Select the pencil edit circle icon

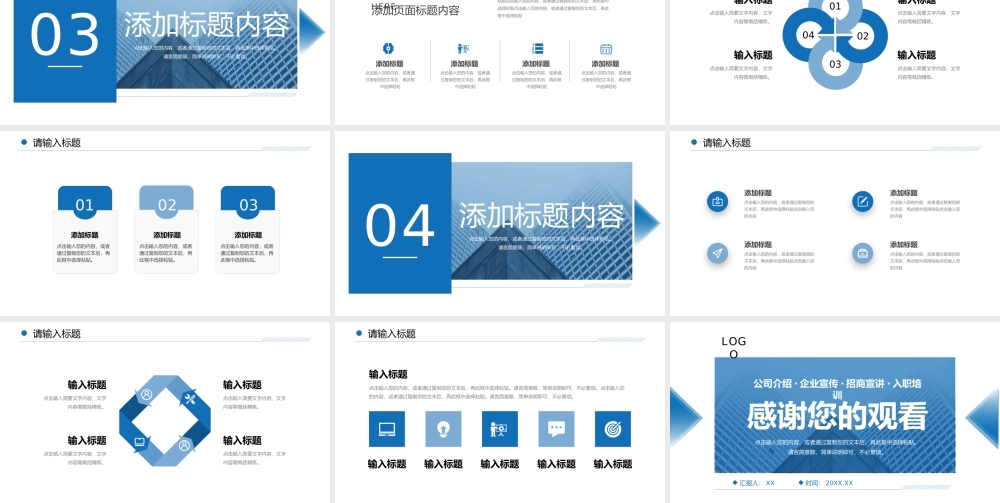pos(863,201)
